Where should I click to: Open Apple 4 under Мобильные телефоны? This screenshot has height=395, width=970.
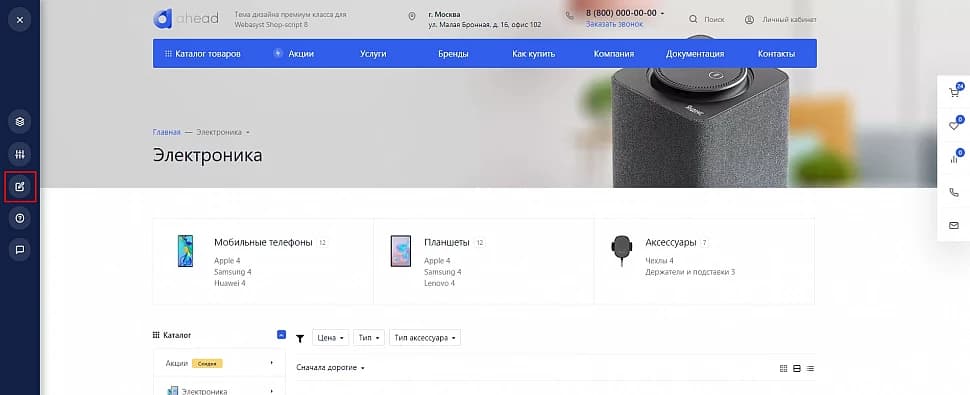[x=227, y=261]
